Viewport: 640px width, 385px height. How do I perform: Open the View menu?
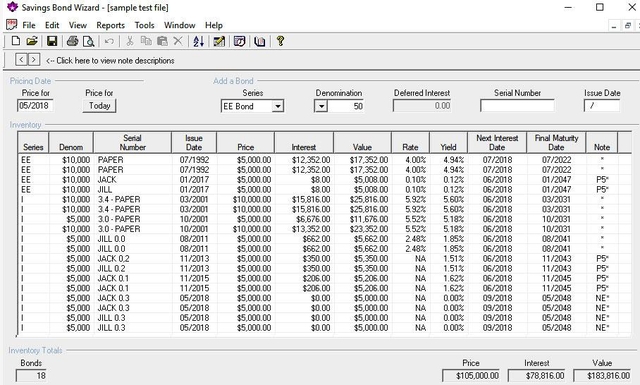click(78, 25)
